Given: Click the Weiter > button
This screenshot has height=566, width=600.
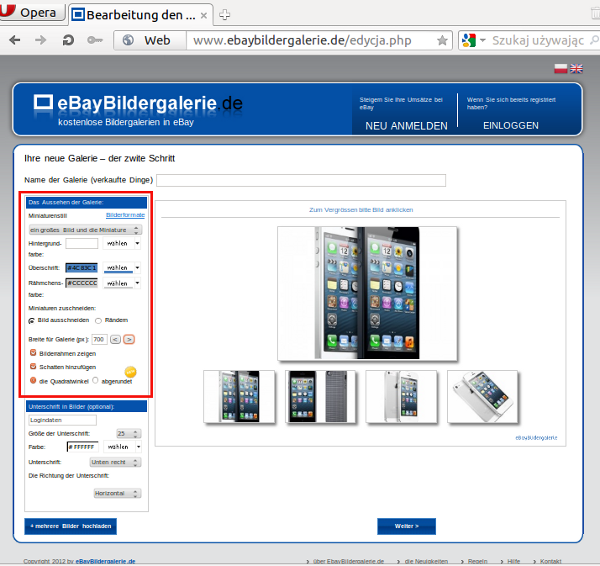Looking at the screenshot, I should [406, 526].
